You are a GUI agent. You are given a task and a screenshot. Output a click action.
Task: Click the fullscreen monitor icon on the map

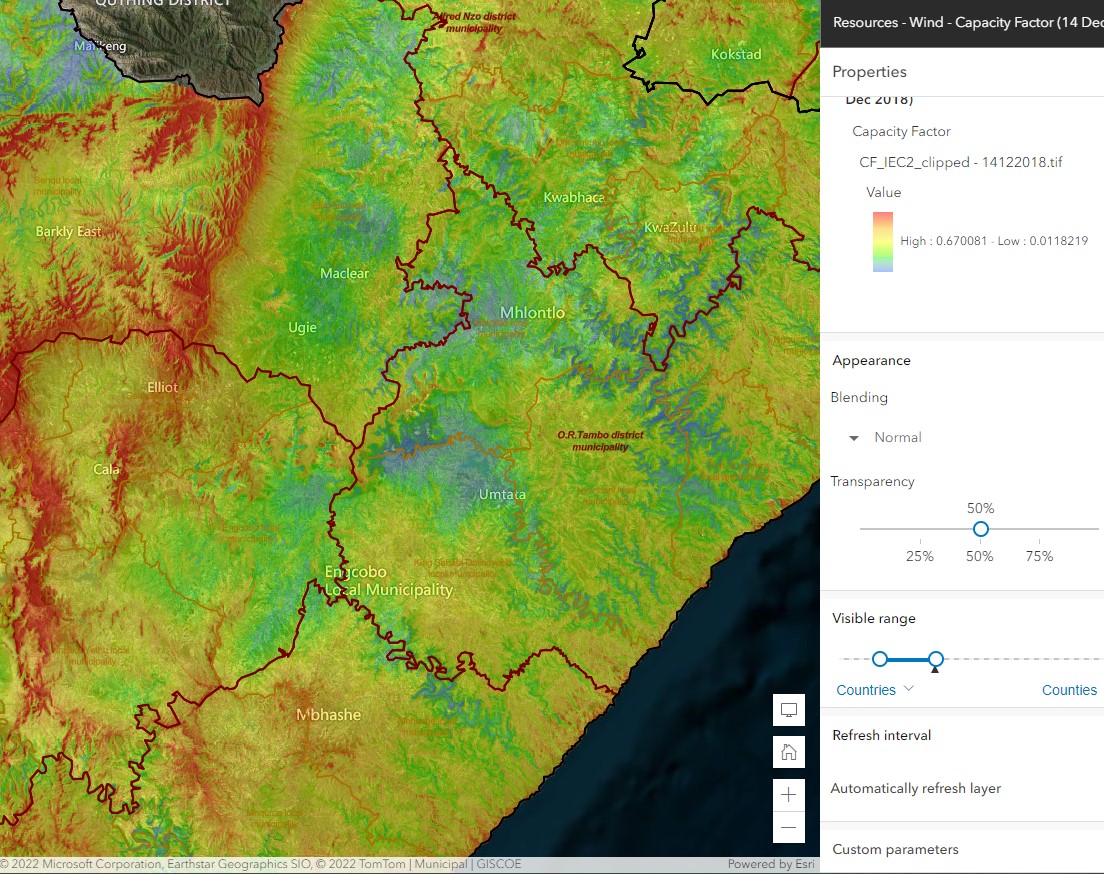coord(788,710)
